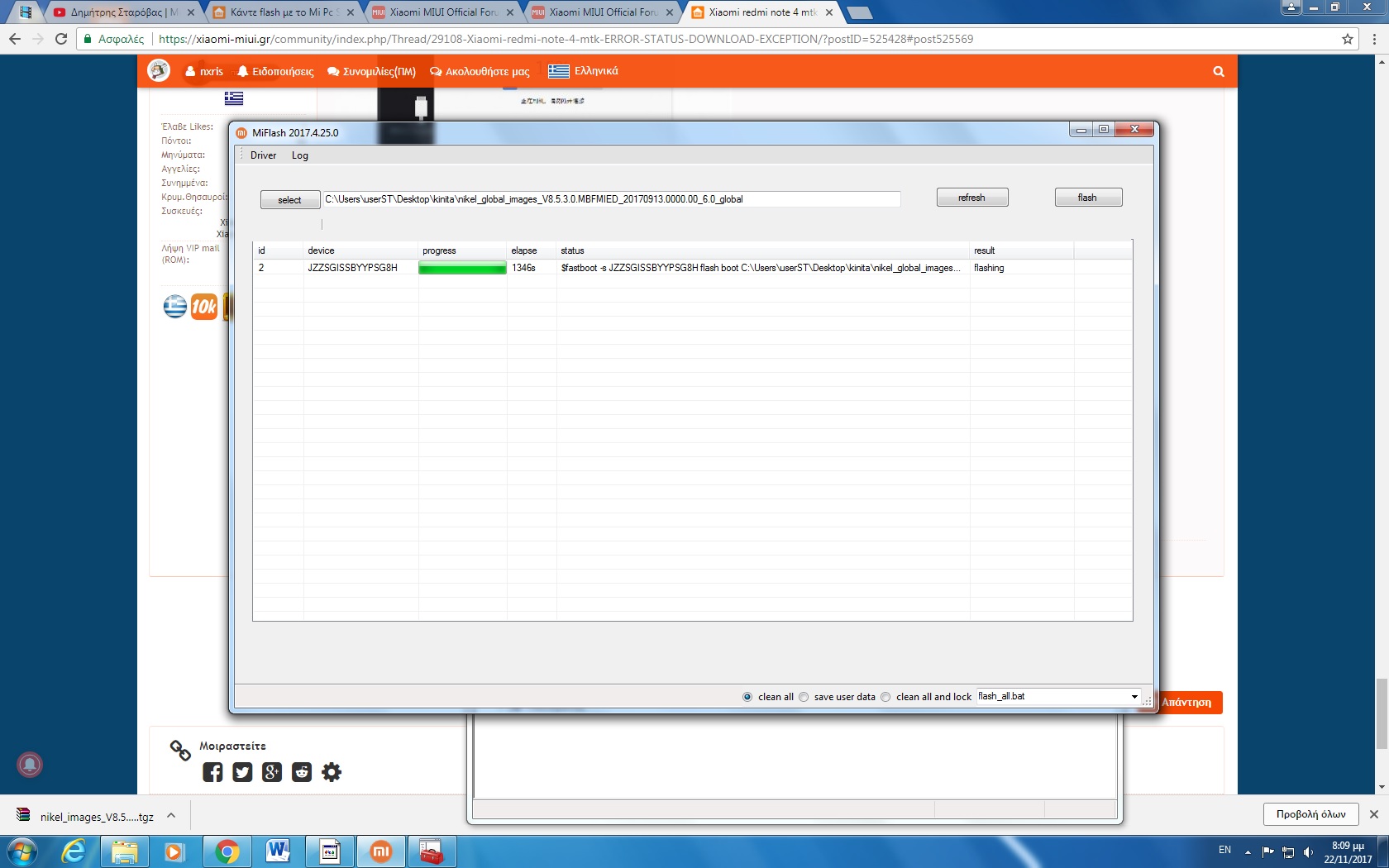Screen dimensions: 1389x868
Task: Click the Chrome forward navigation arrow
Action: [37, 39]
